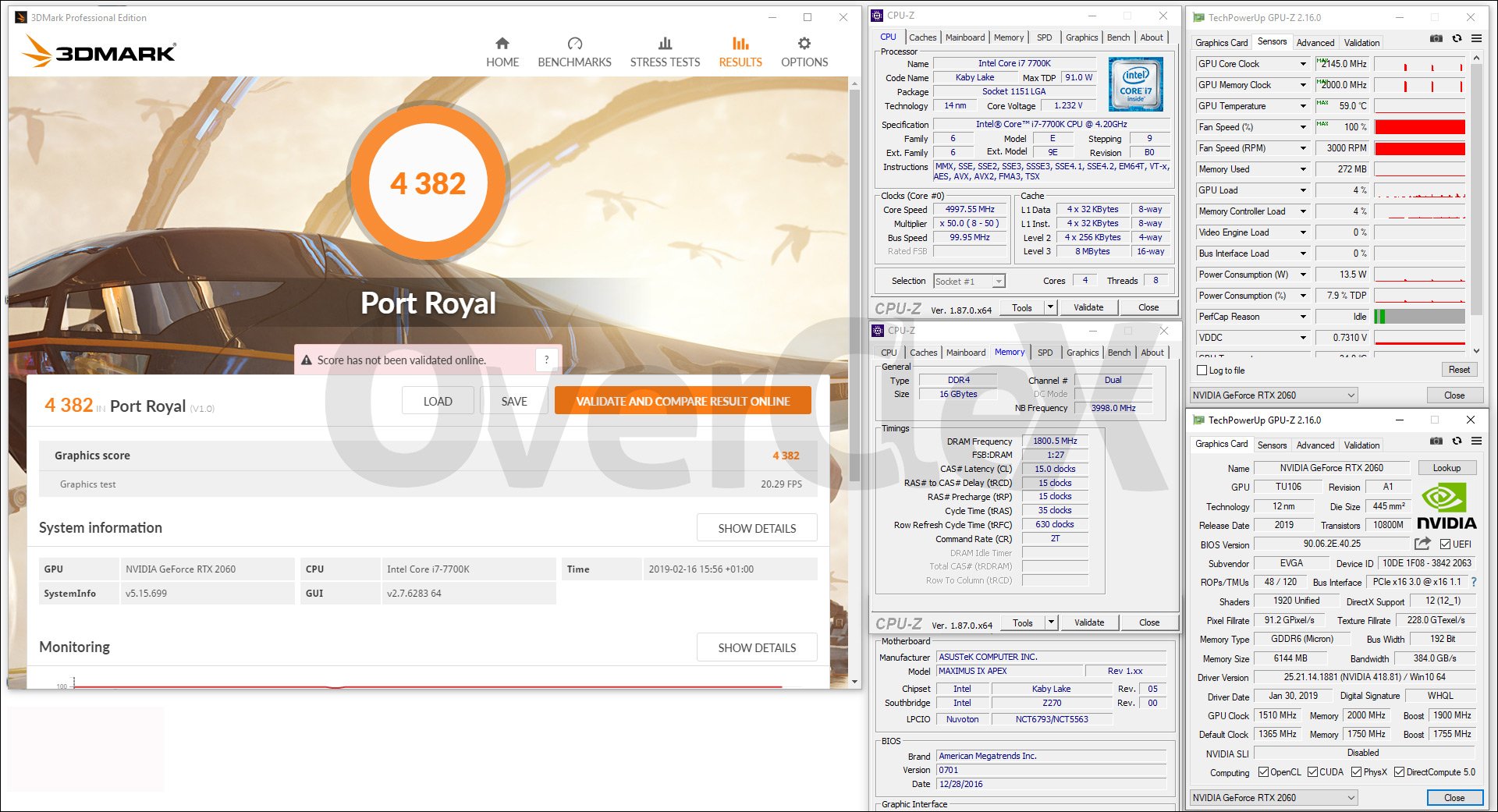
Task: Click the refresh icon in GPU-Z Graphics Card window
Action: coord(1457,441)
